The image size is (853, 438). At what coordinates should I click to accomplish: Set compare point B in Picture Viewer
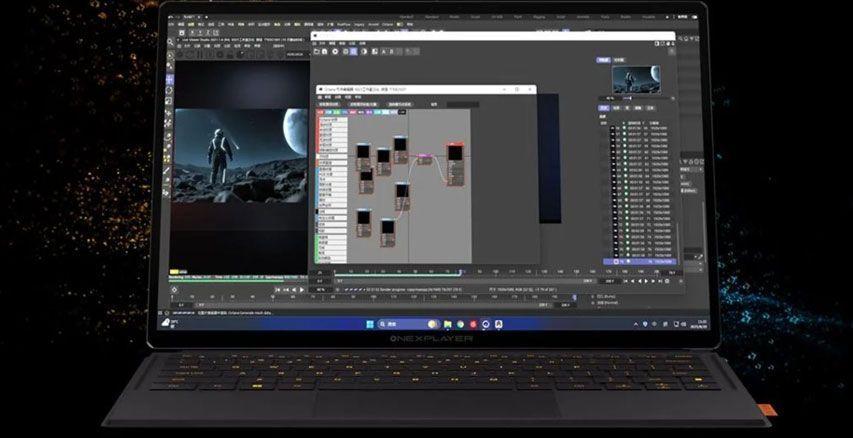tap(391, 52)
